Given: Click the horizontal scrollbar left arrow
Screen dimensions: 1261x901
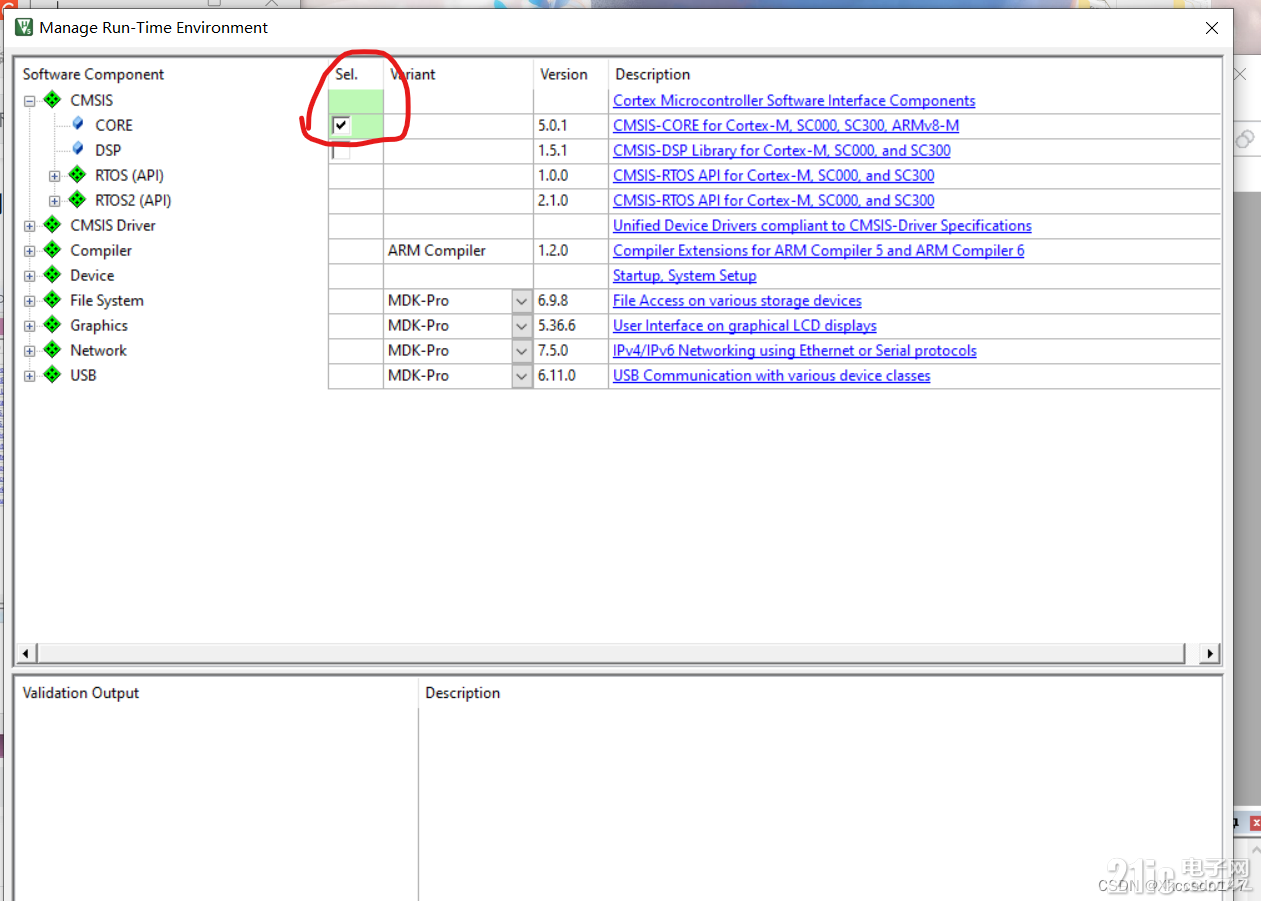Looking at the screenshot, I should click(x=25, y=653).
